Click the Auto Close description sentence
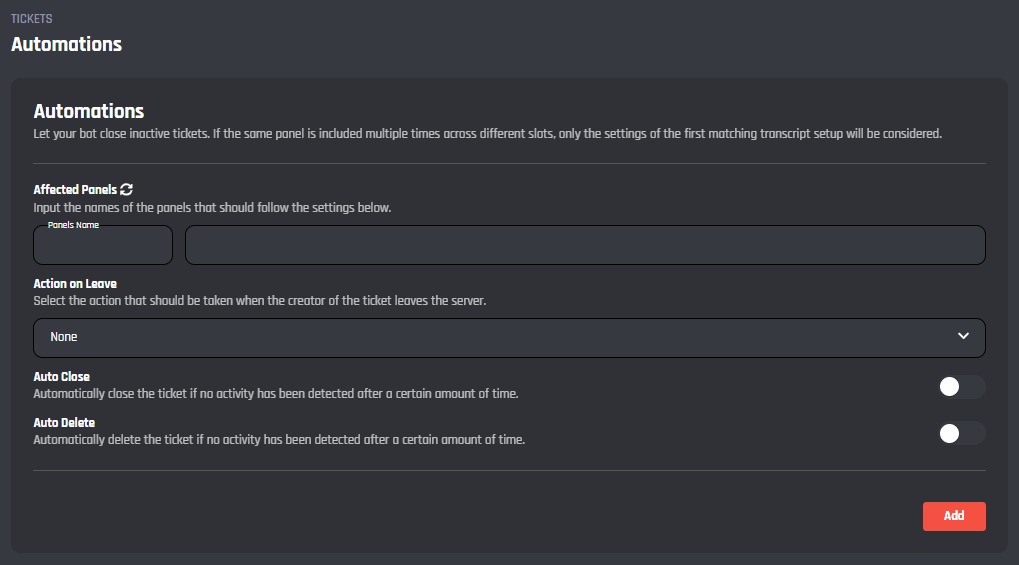 tap(276, 394)
